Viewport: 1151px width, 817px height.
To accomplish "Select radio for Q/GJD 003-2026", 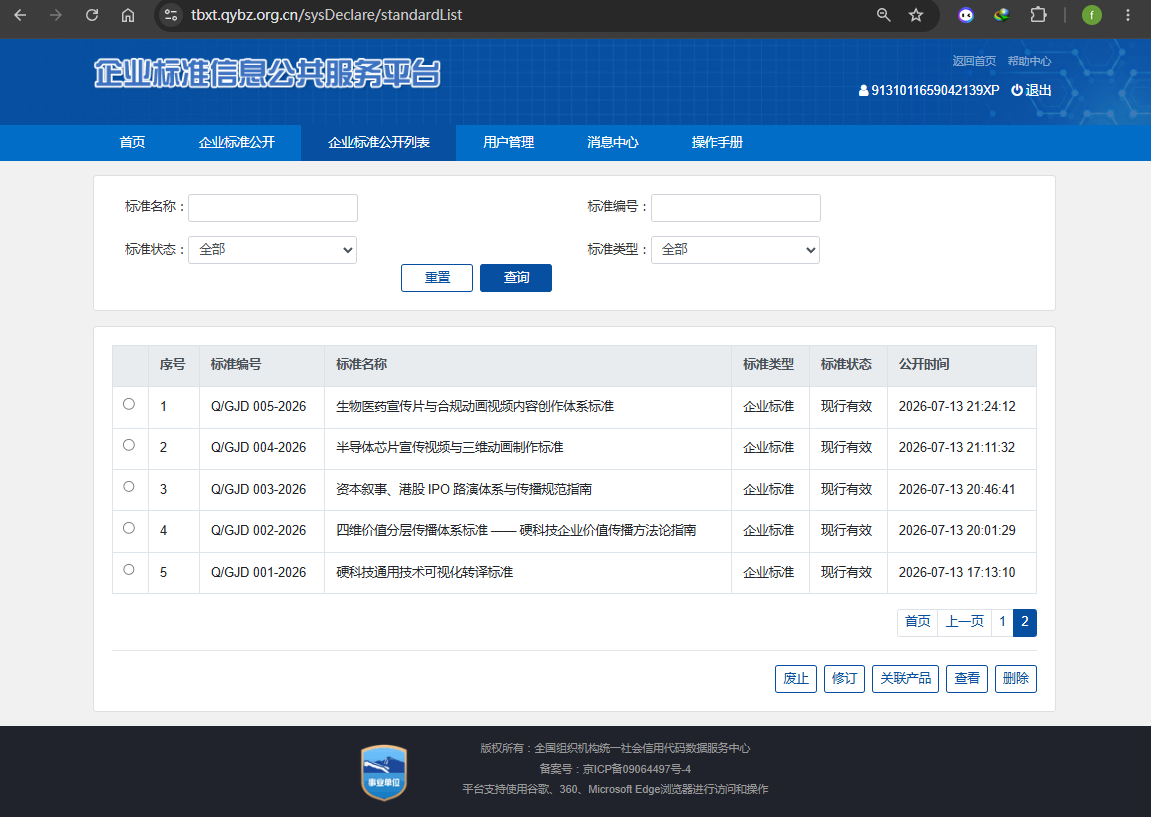I will [129, 487].
